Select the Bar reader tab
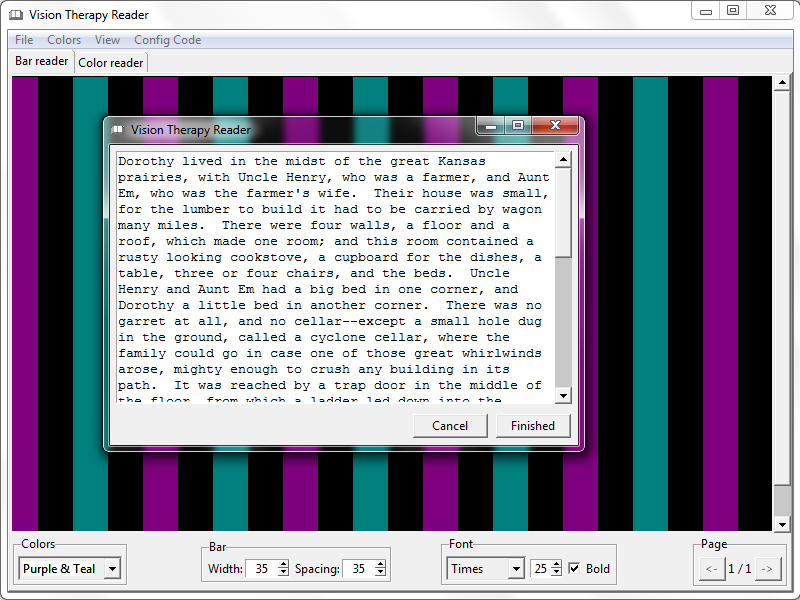 [40, 62]
